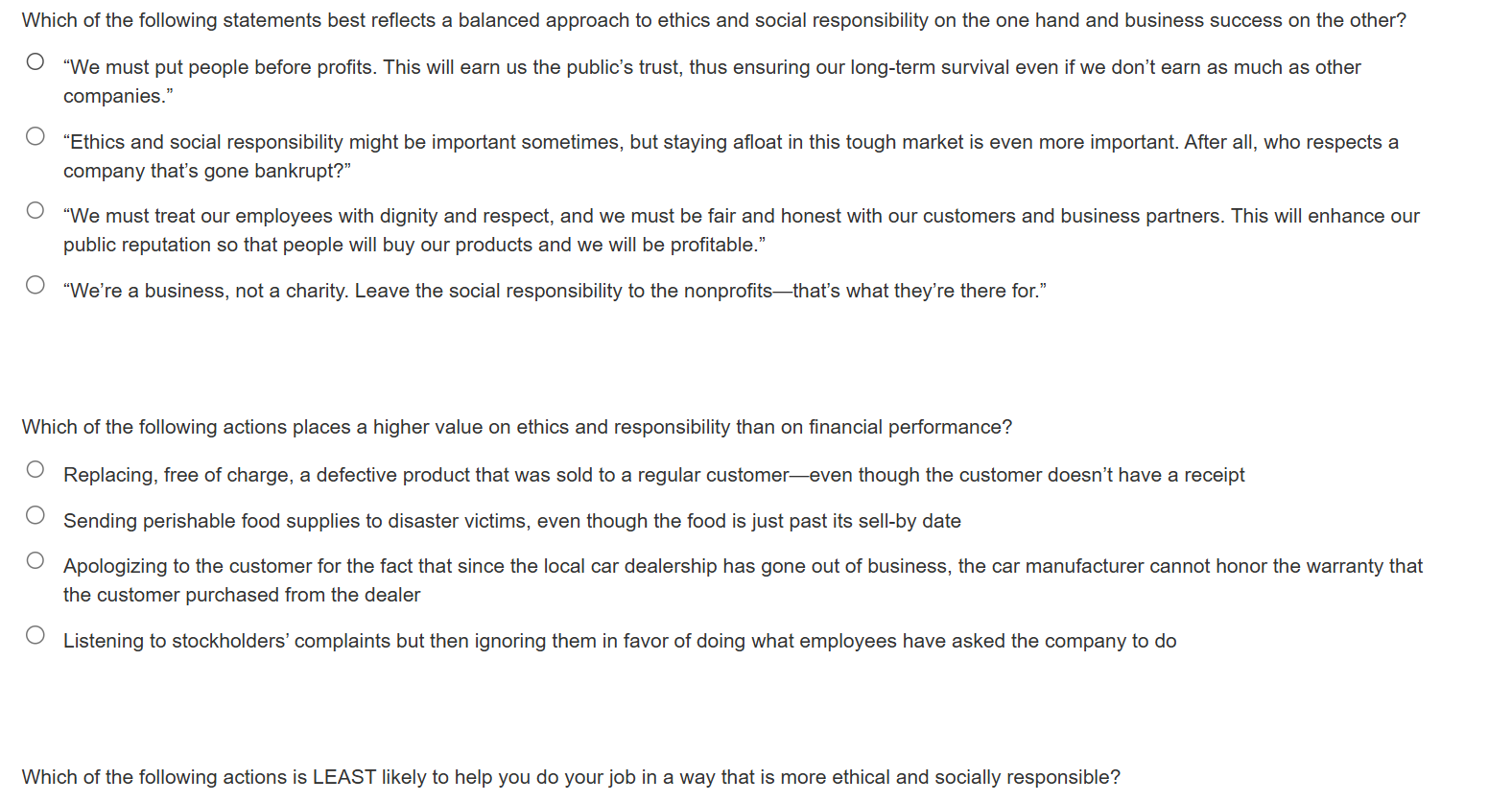Click the question 'actions is LEAST likely to help'

[x=571, y=777]
